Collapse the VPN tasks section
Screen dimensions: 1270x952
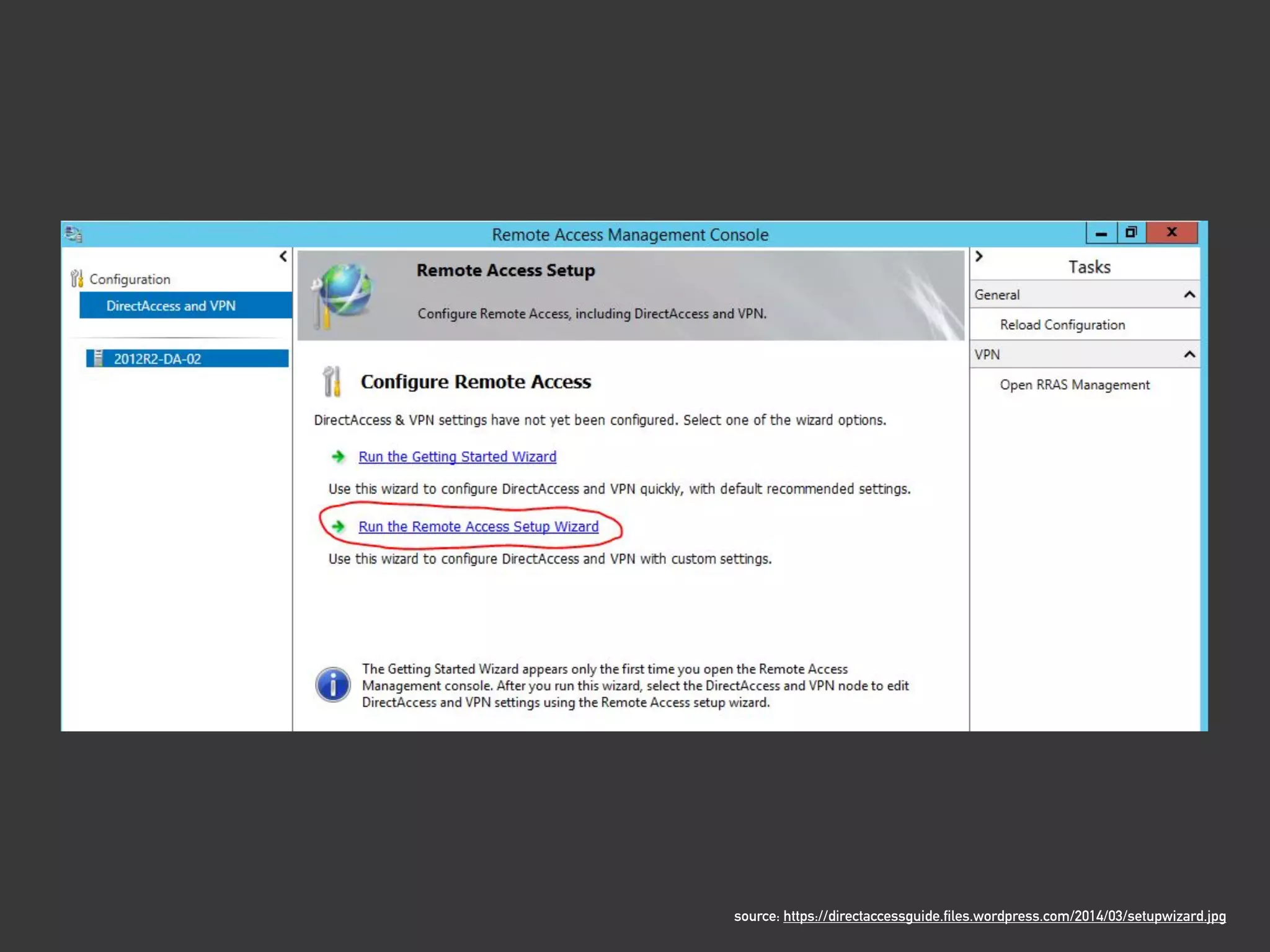[x=1189, y=355]
